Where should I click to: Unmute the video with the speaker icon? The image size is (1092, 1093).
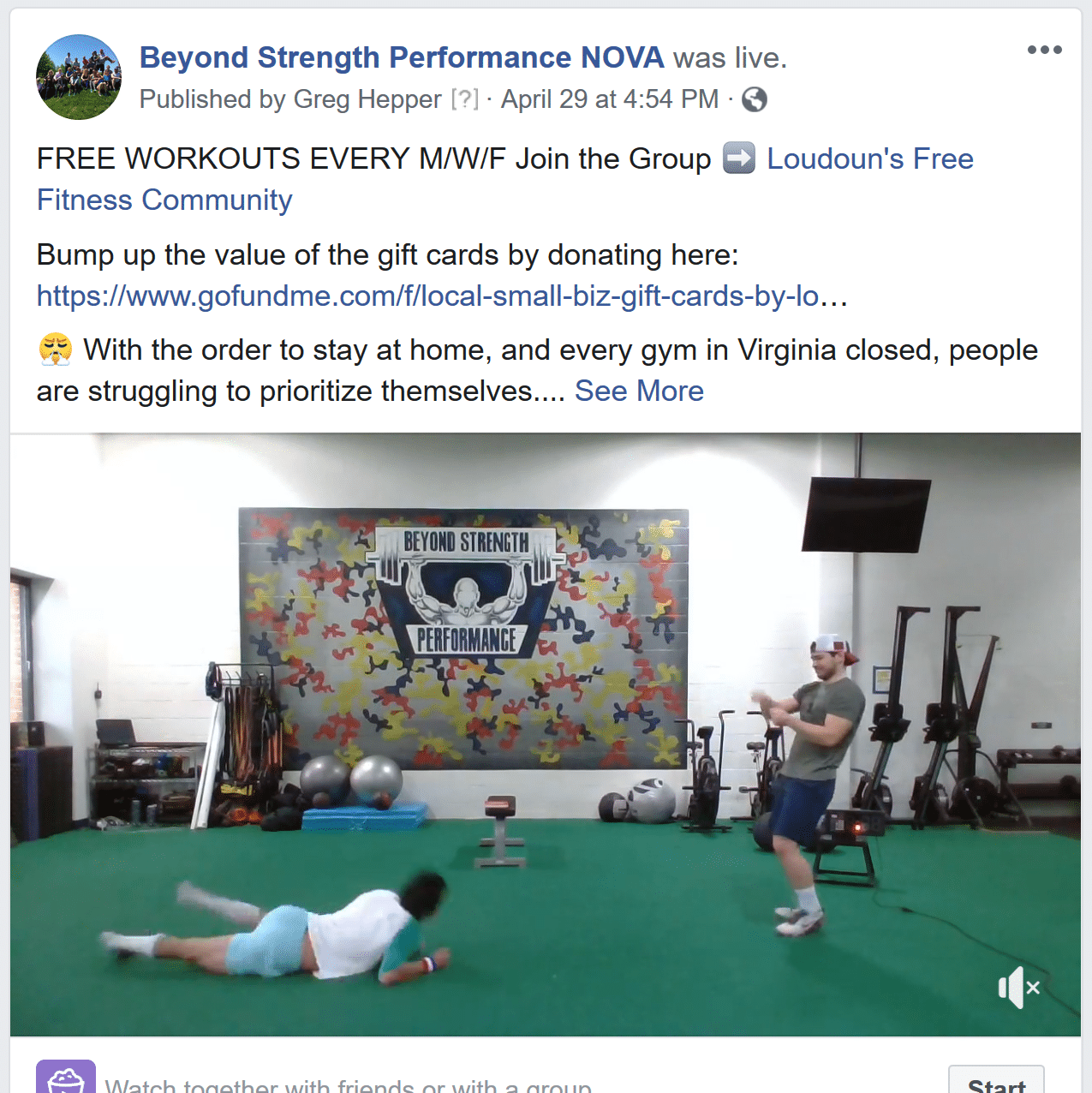tap(1018, 988)
